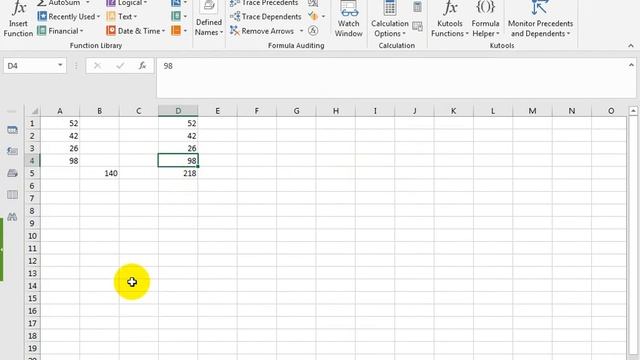This screenshot has height=360, width=640.
Task: Click the binoculars Find and Replace icon
Action: 12,216
